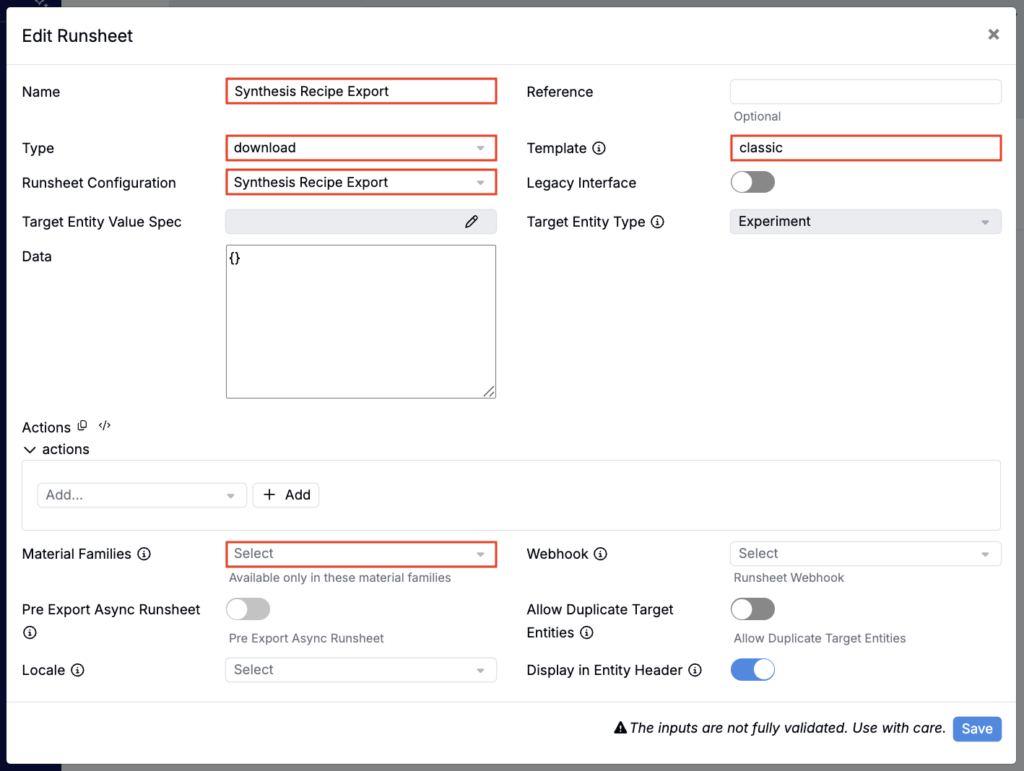
Task: Open the Locale select dropdown
Action: pos(361,670)
